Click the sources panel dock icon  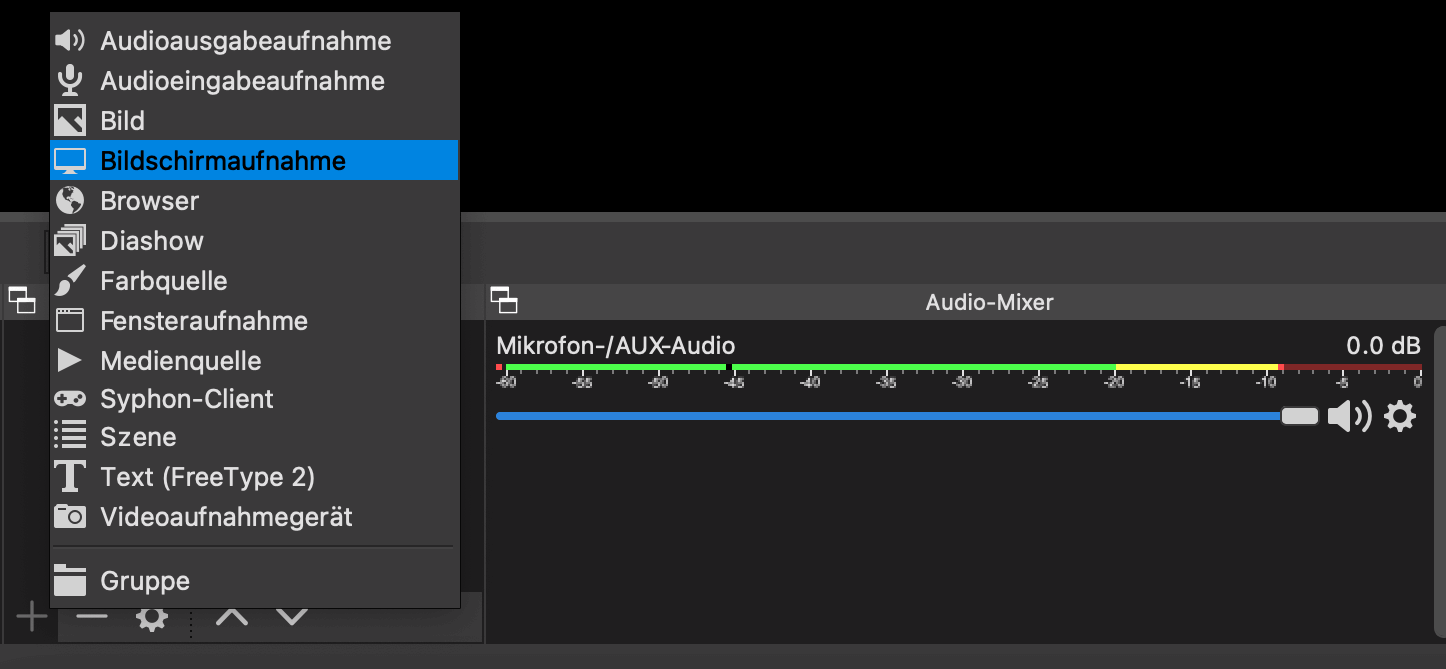[24, 299]
